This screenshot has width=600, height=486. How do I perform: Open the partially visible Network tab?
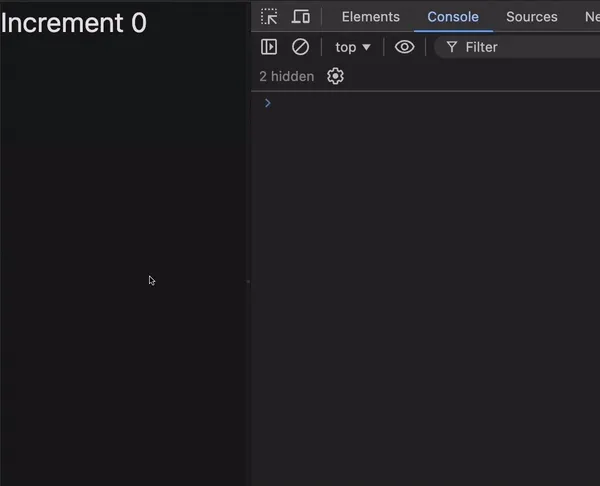591,17
